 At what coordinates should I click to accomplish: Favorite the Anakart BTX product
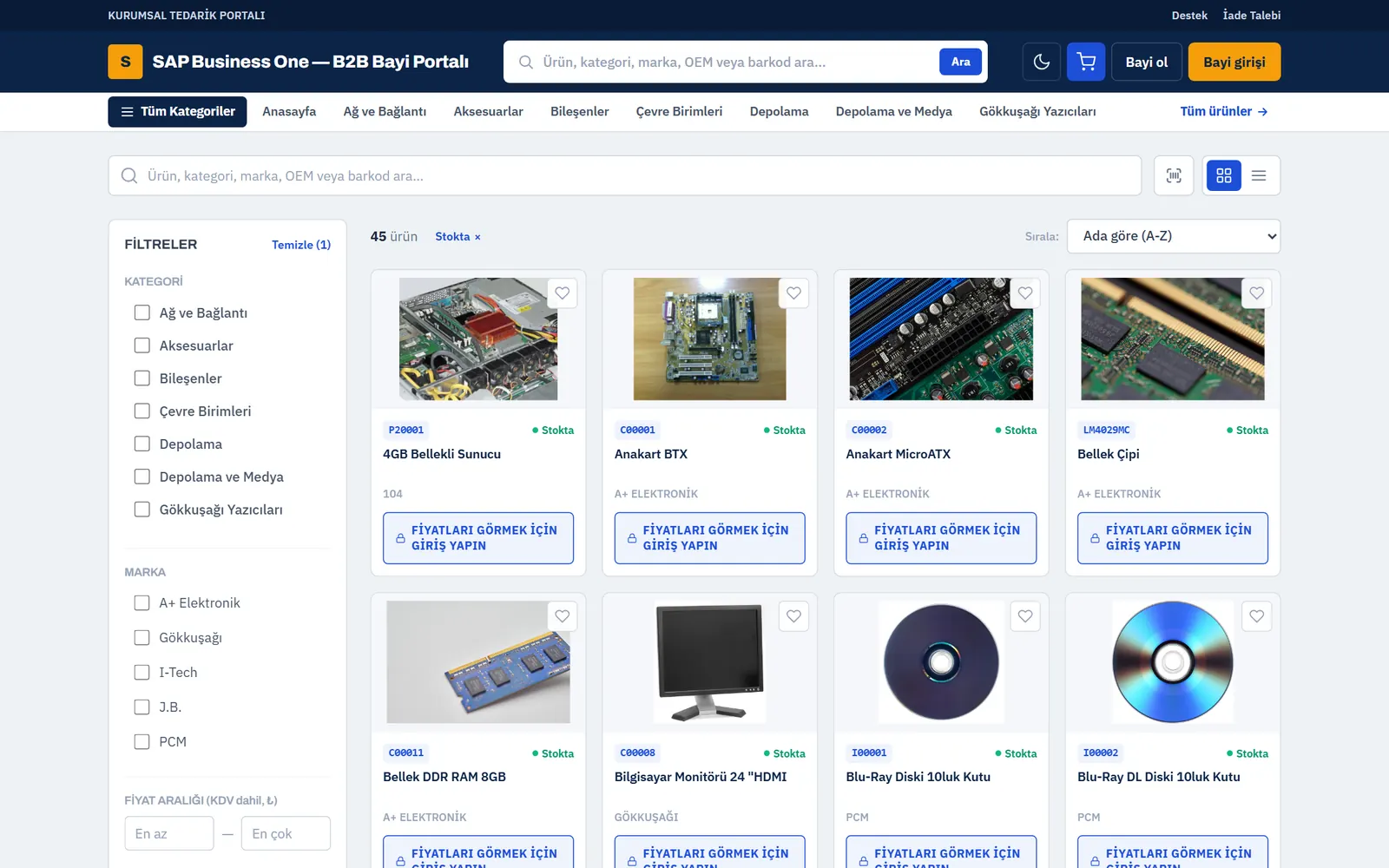[x=793, y=293]
